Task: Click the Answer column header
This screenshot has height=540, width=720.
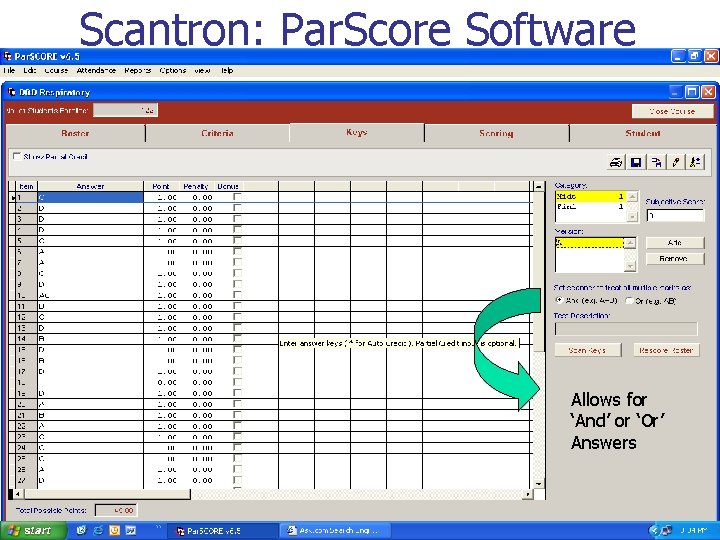Action: tap(90, 186)
